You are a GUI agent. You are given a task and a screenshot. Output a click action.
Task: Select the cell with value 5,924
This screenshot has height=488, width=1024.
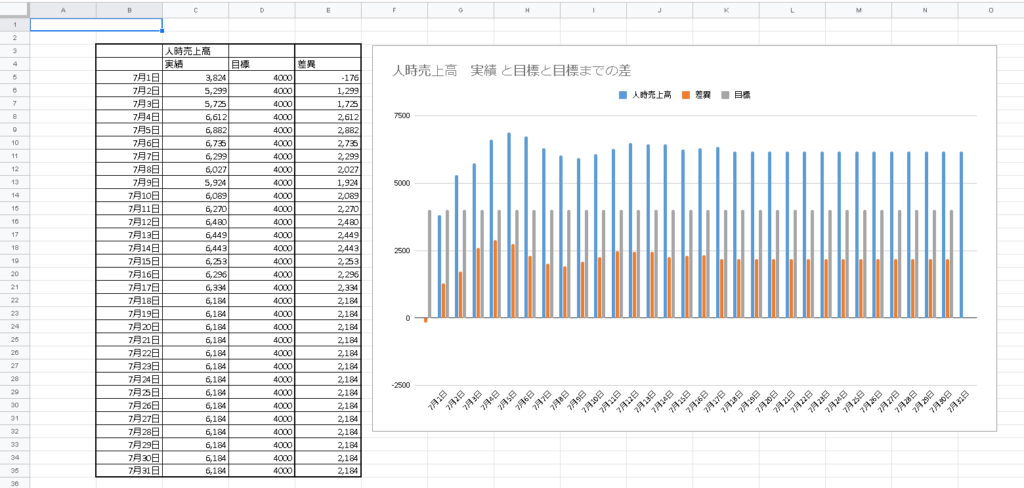tap(196, 182)
